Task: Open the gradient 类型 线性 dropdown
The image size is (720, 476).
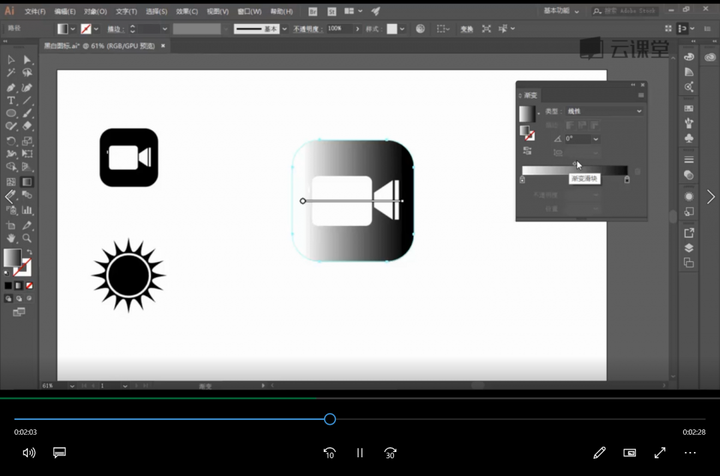Action: pos(604,111)
